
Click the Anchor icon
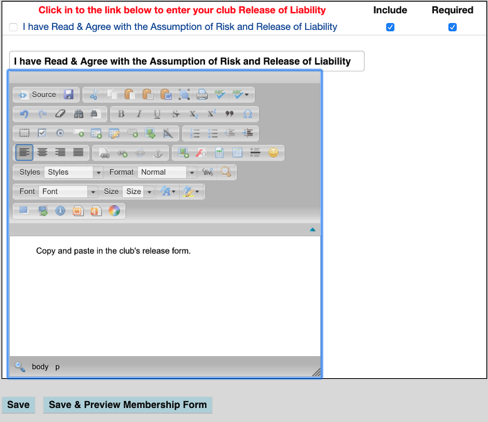(158, 153)
